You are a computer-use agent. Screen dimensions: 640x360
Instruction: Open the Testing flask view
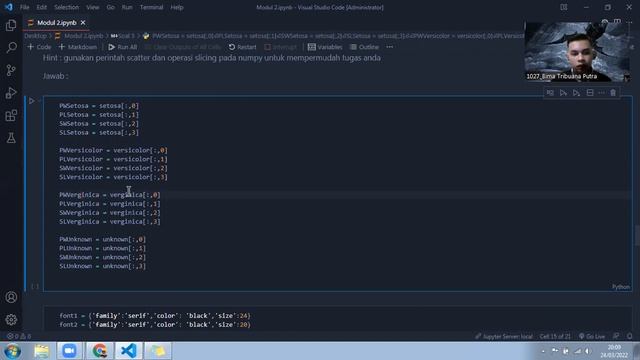(x=11, y=138)
